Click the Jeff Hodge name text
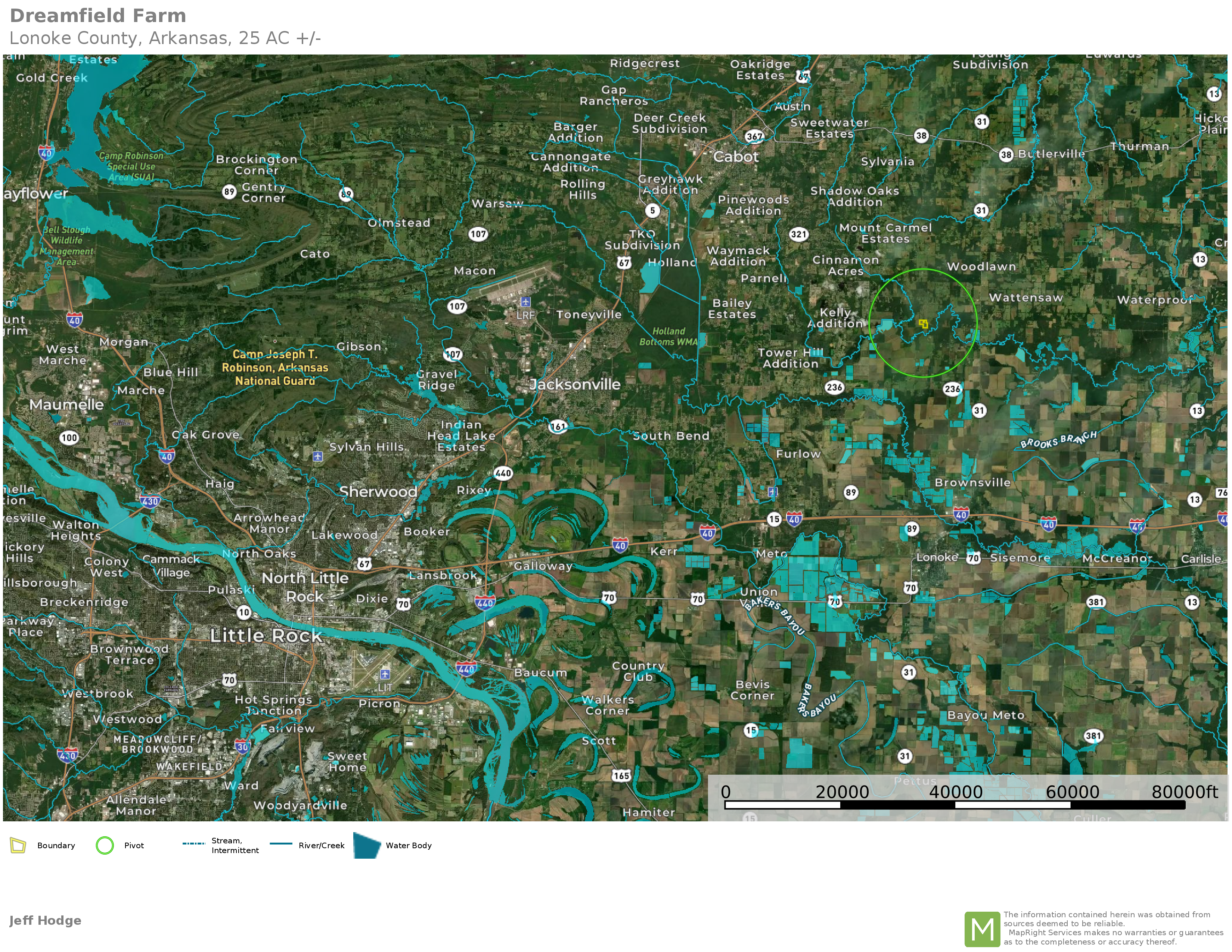 point(45,921)
